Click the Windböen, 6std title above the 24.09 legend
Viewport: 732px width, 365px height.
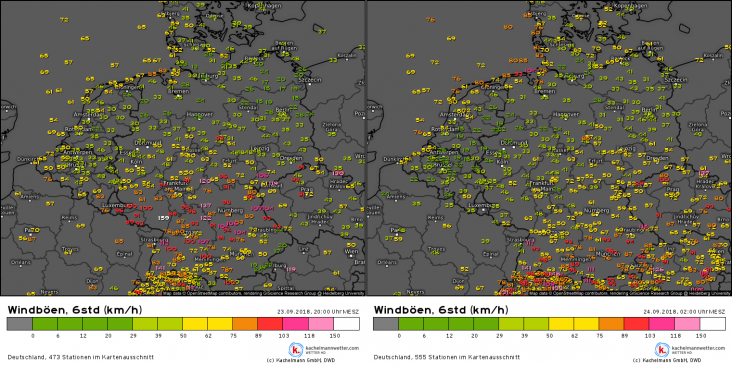pos(441,310)
